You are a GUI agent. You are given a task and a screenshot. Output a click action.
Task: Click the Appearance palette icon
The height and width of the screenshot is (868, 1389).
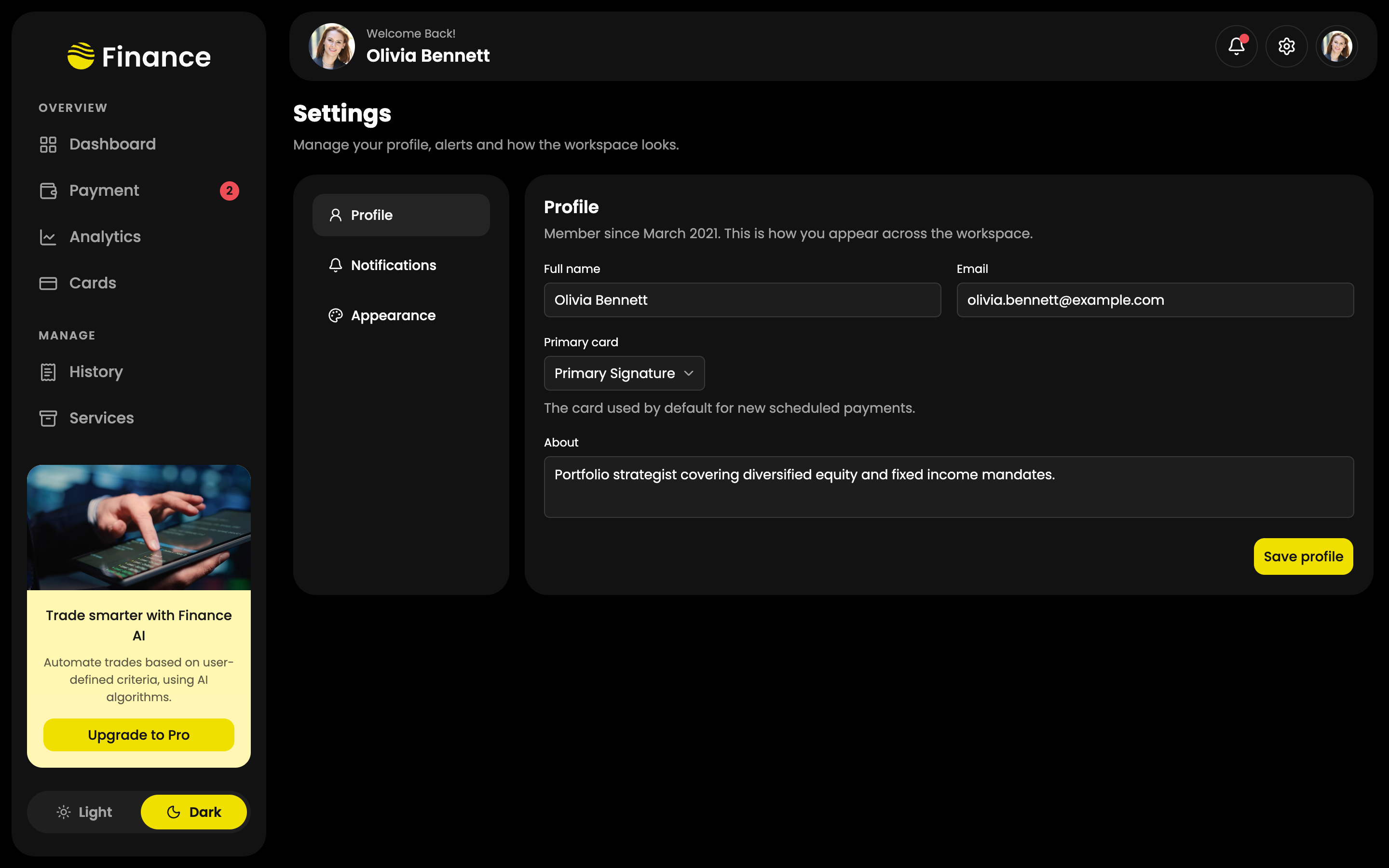pyautogui.click(x=335, y=315)
